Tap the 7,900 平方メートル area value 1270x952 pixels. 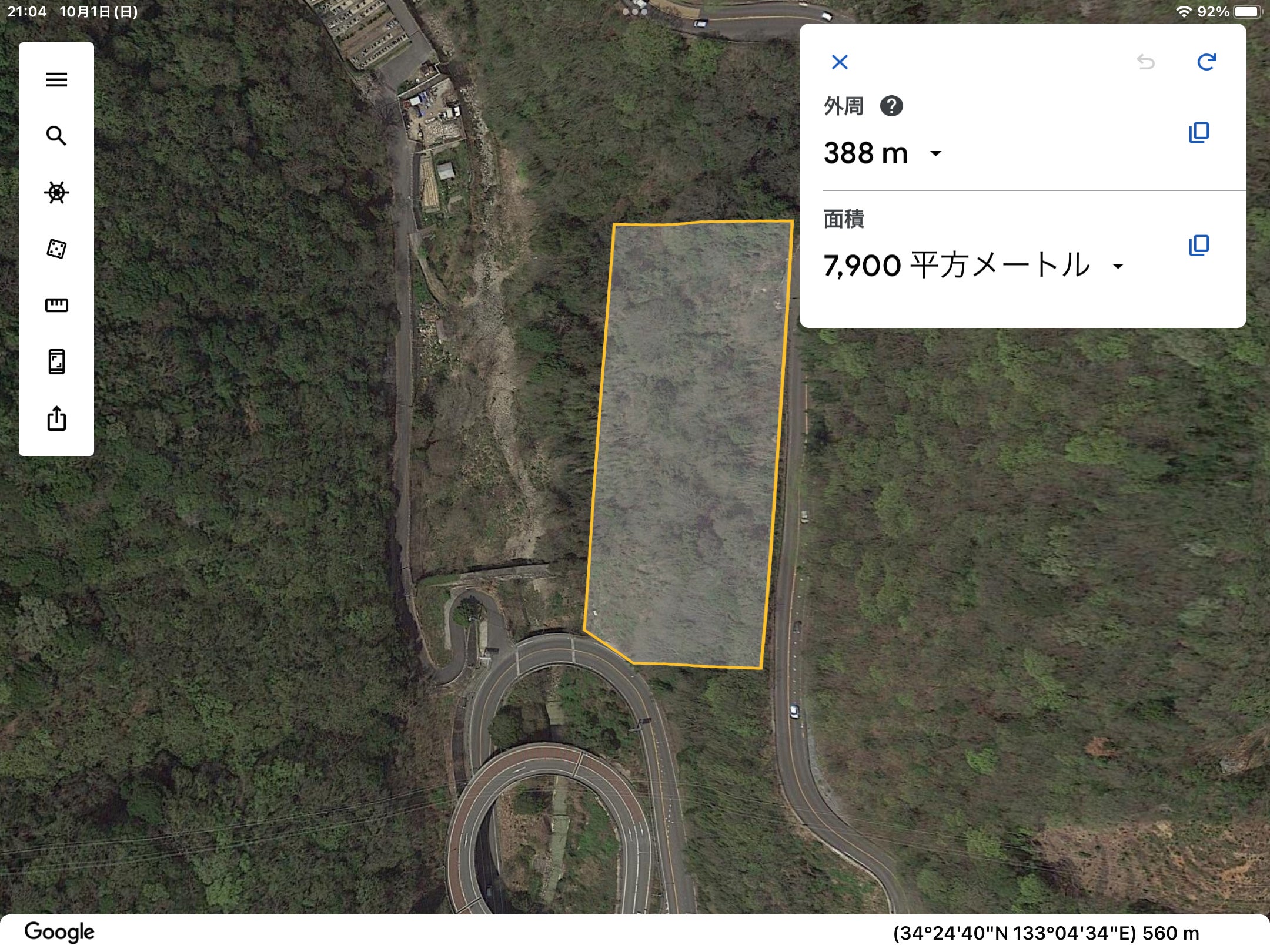[x=957, y=265]
